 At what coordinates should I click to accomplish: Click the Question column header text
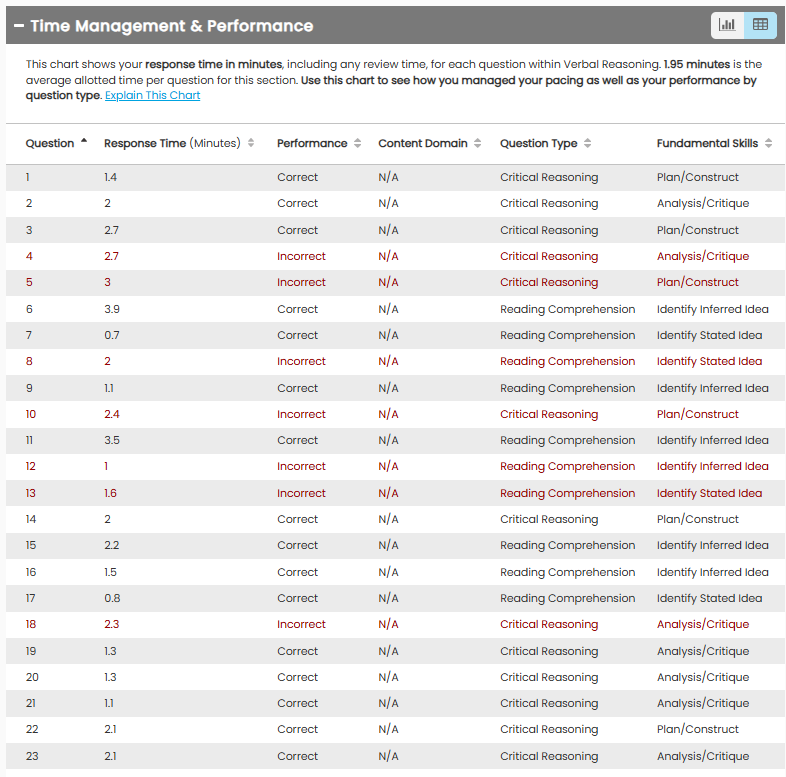pyautogui.click(x=50, y=143)
